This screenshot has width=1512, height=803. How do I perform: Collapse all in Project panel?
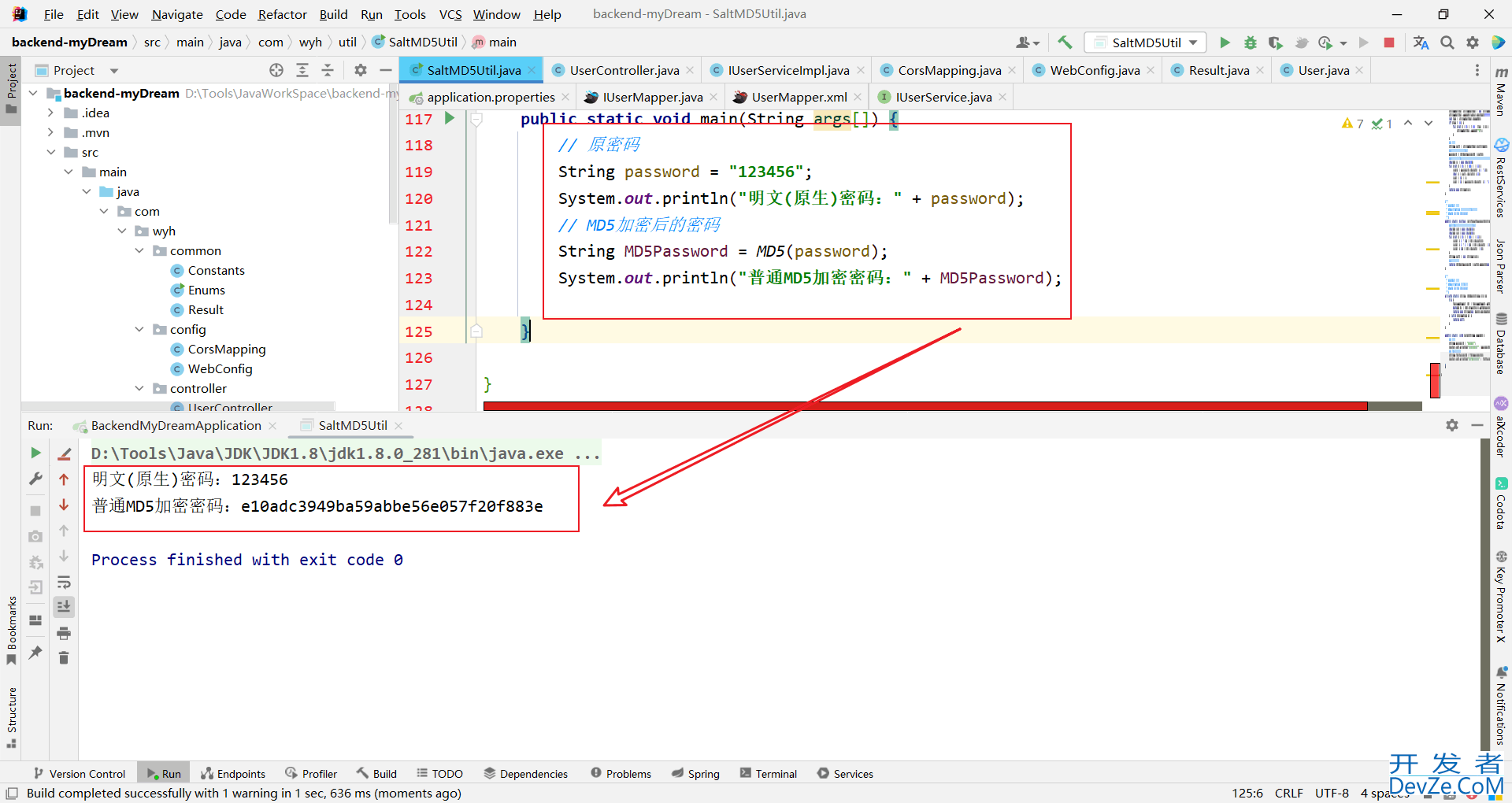(x=328, y=70)
